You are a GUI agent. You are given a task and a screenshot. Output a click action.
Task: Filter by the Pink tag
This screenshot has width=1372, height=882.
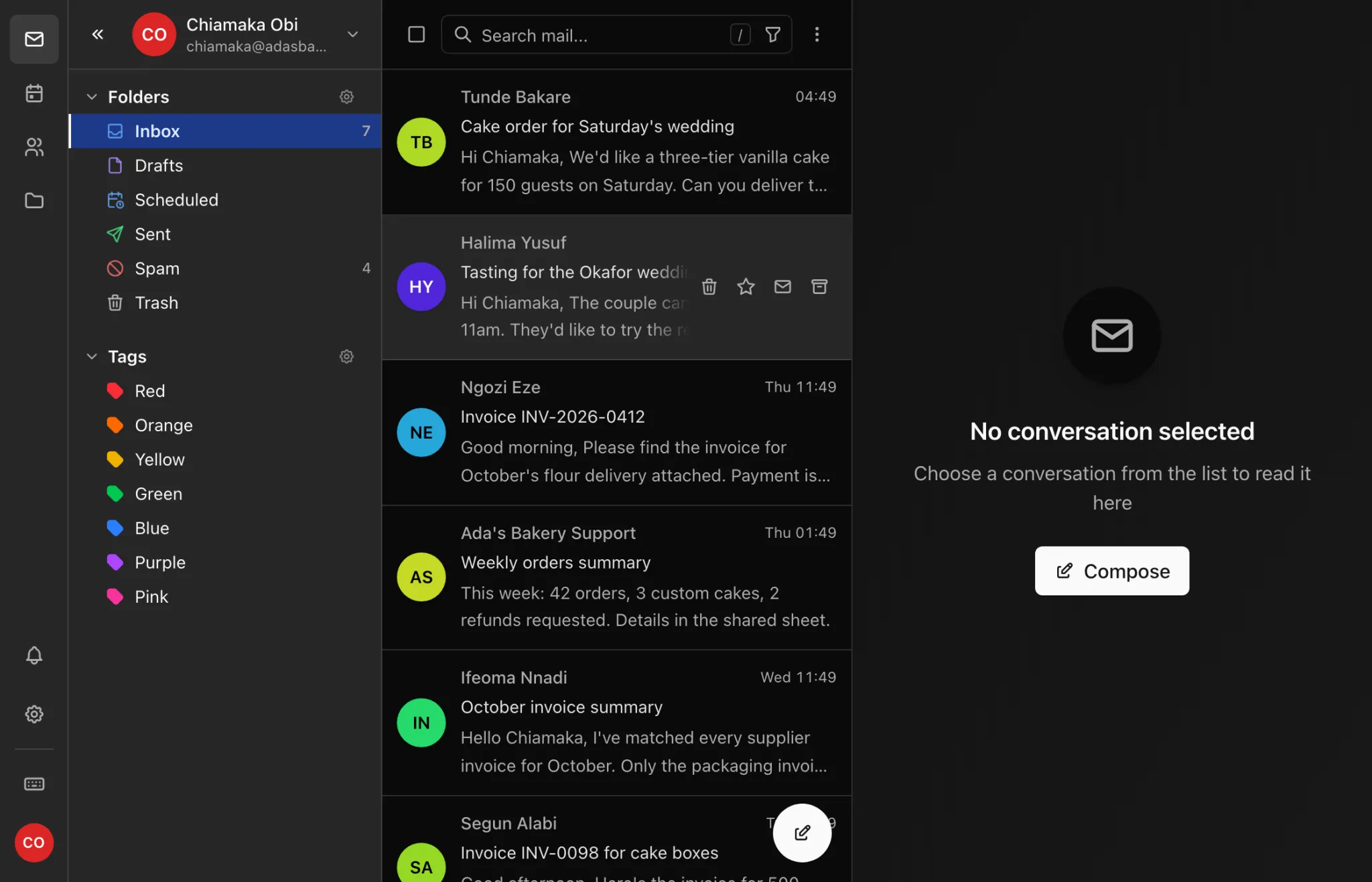point(225,596)
